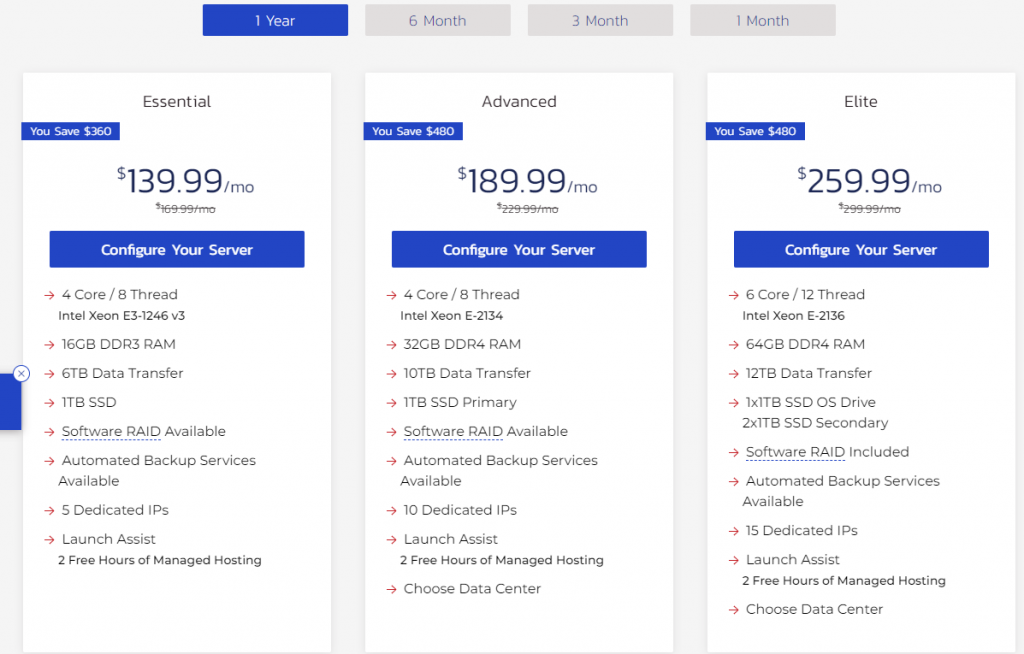The width and height of the screenshot is (1024, 654).
Task: Open Software RAID link in Essential plan
Action: tap(111, 432)
